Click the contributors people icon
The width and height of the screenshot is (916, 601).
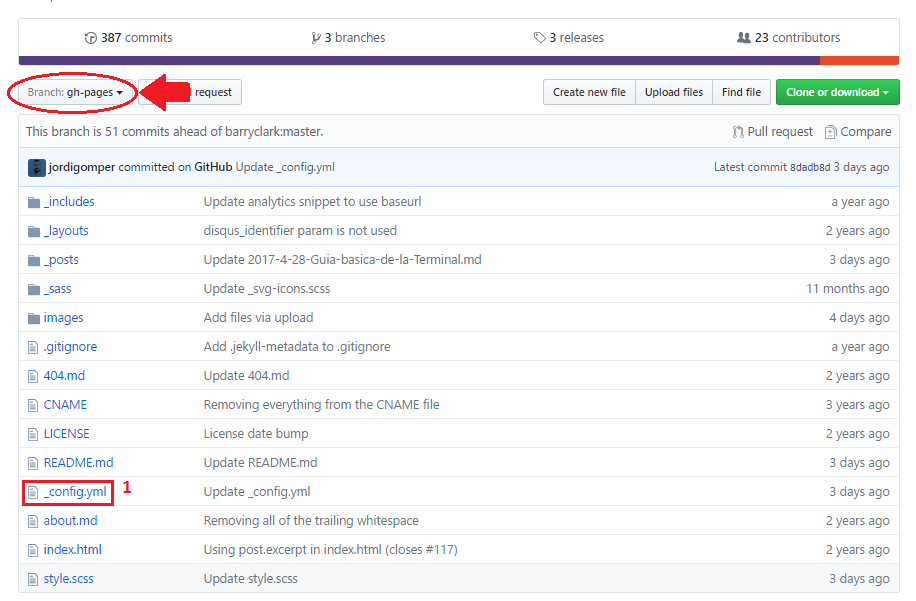[x=744, y=37]
